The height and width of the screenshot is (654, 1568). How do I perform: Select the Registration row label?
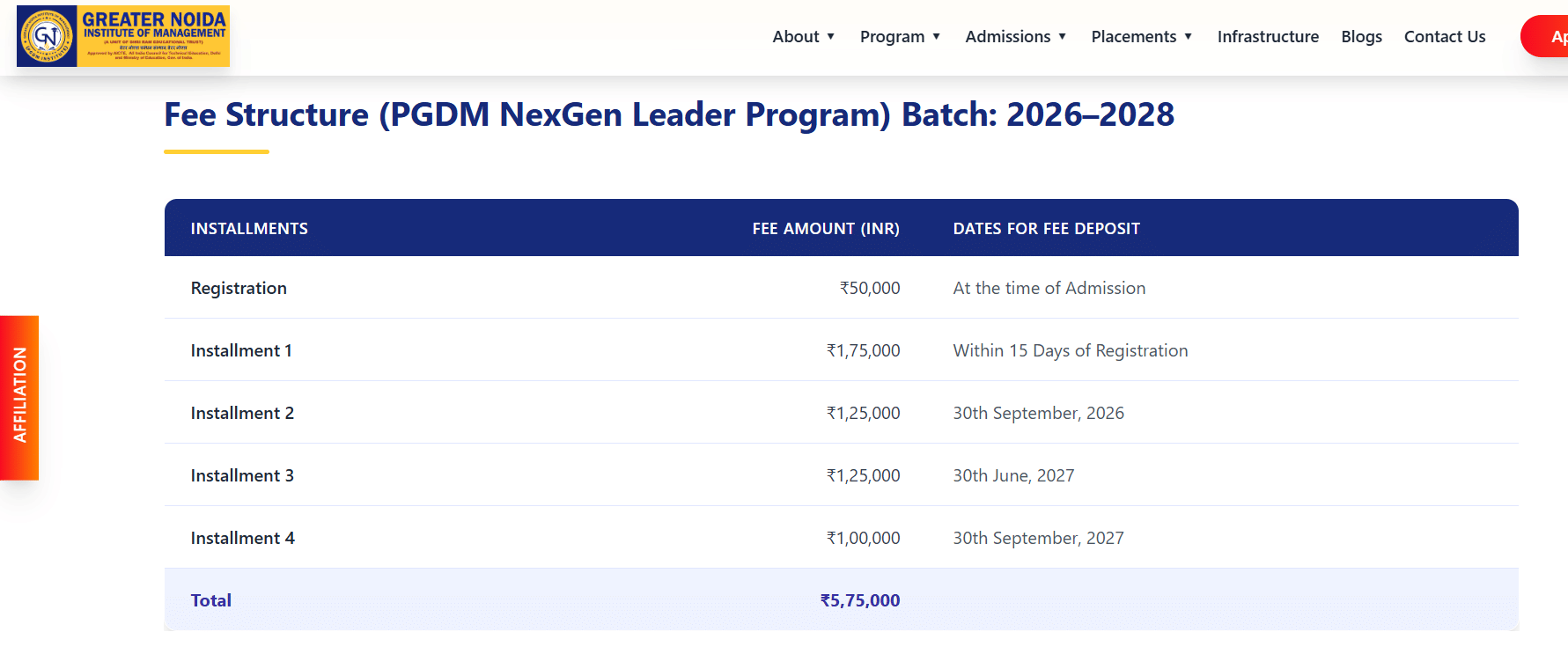click(x=239, y=289)
